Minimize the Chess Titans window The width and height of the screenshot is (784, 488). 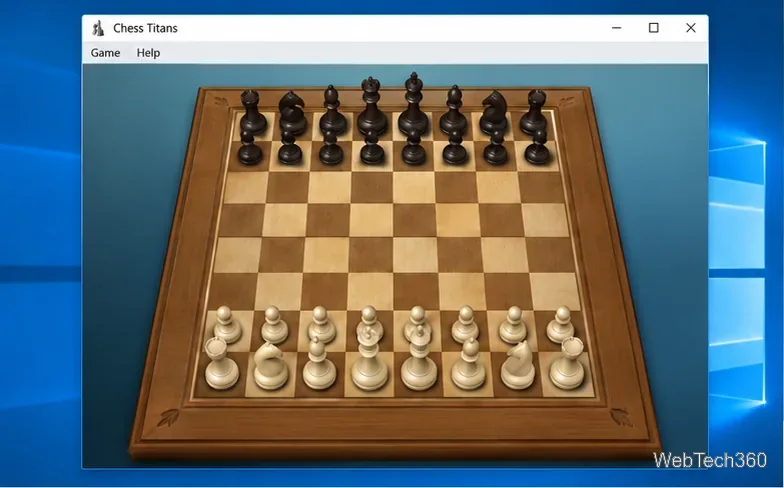tap(616, 28)
